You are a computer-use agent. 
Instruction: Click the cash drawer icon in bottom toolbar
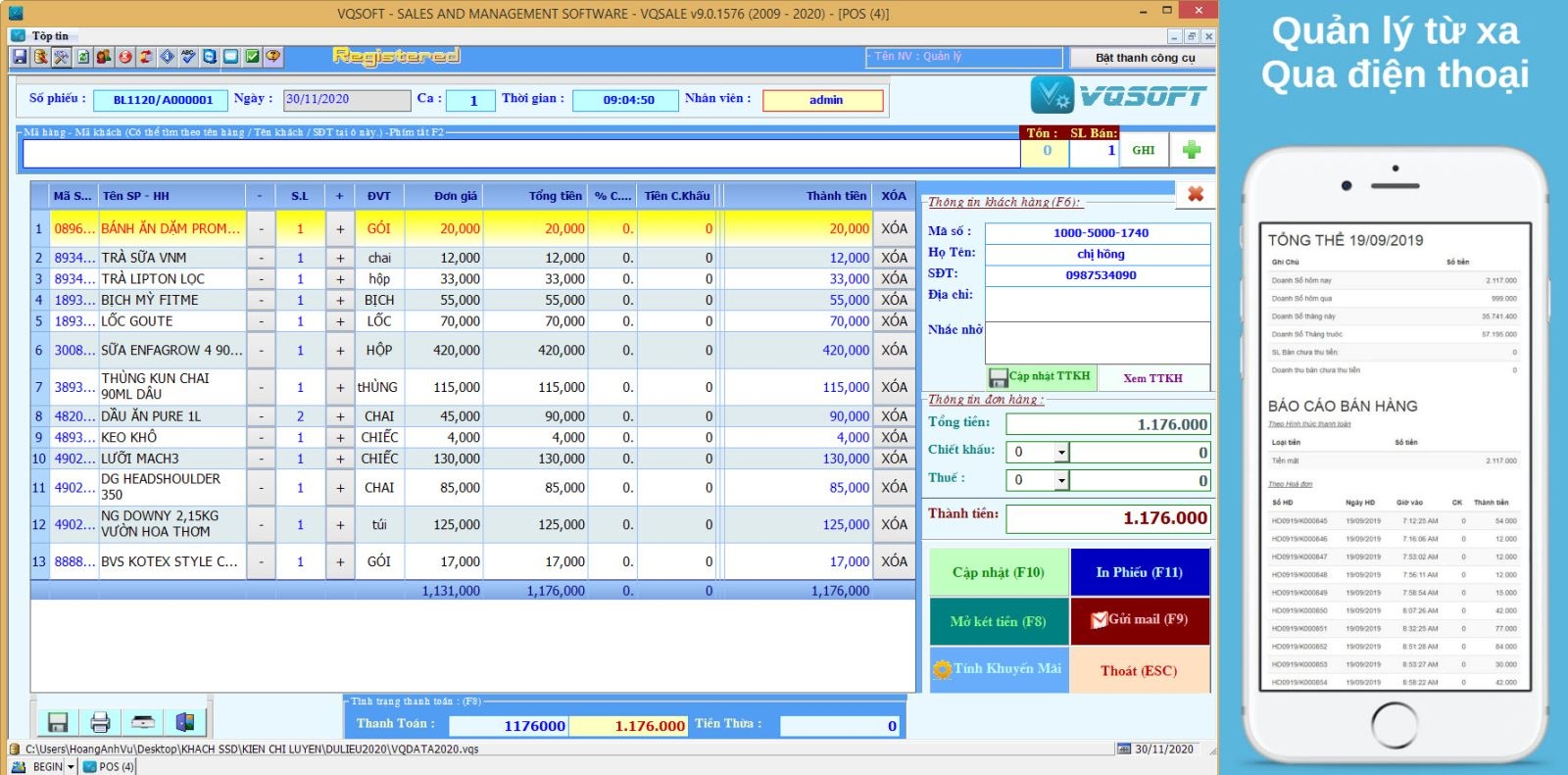tap(143, 723)
